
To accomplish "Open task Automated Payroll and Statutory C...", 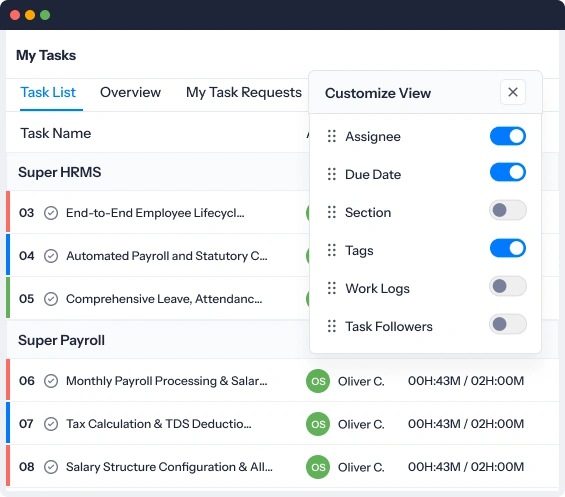I will (166, 256).
